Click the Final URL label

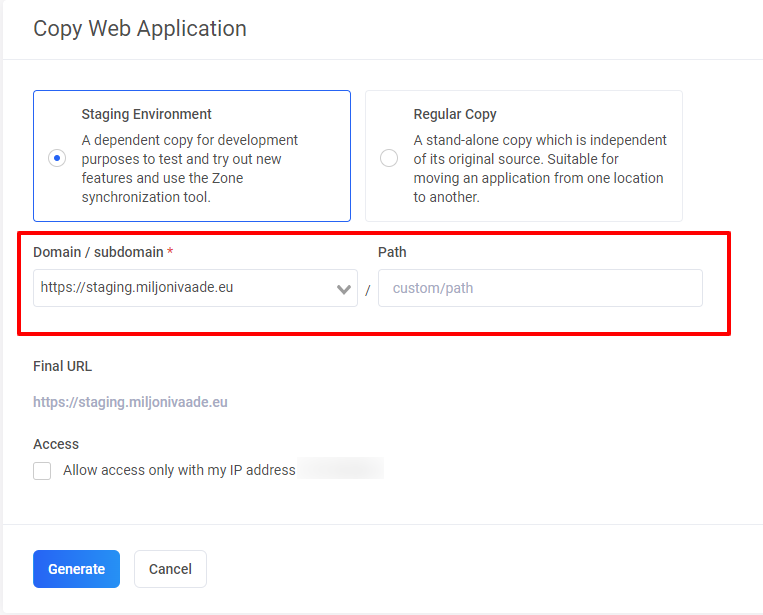[x=62, y=366]
